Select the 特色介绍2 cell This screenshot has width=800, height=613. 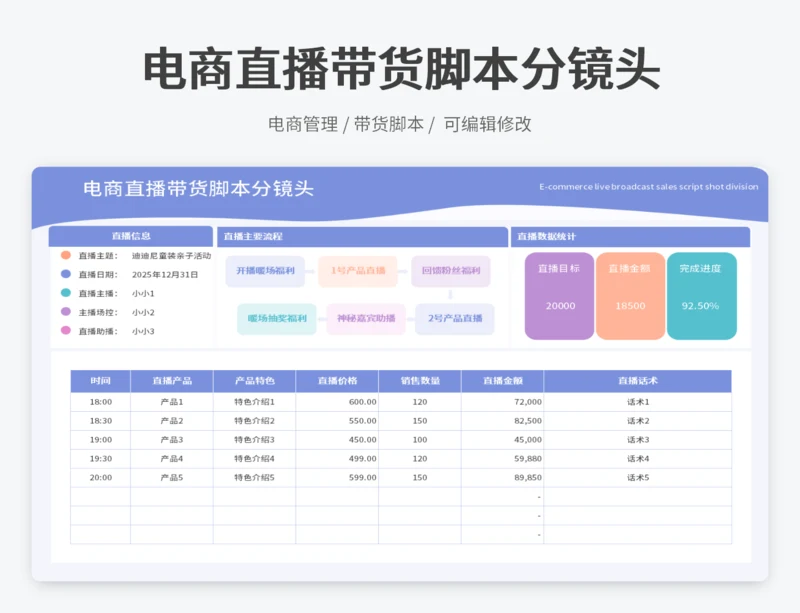[255, 421]
